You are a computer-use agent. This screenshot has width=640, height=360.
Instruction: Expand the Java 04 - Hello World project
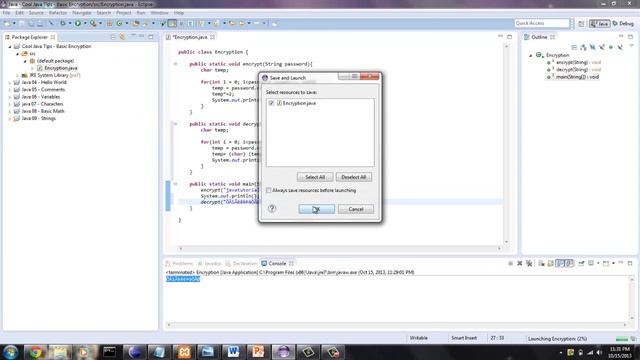[x=10, y=82]
